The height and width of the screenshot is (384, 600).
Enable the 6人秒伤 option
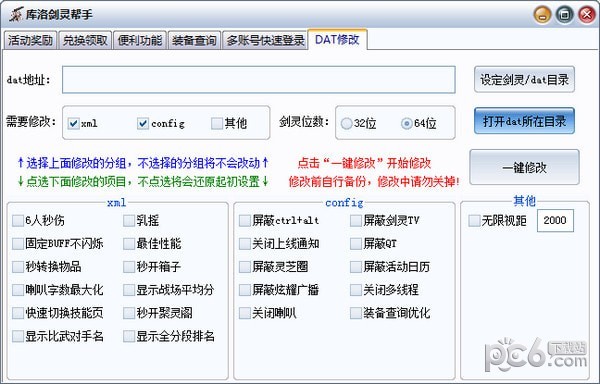18,221
